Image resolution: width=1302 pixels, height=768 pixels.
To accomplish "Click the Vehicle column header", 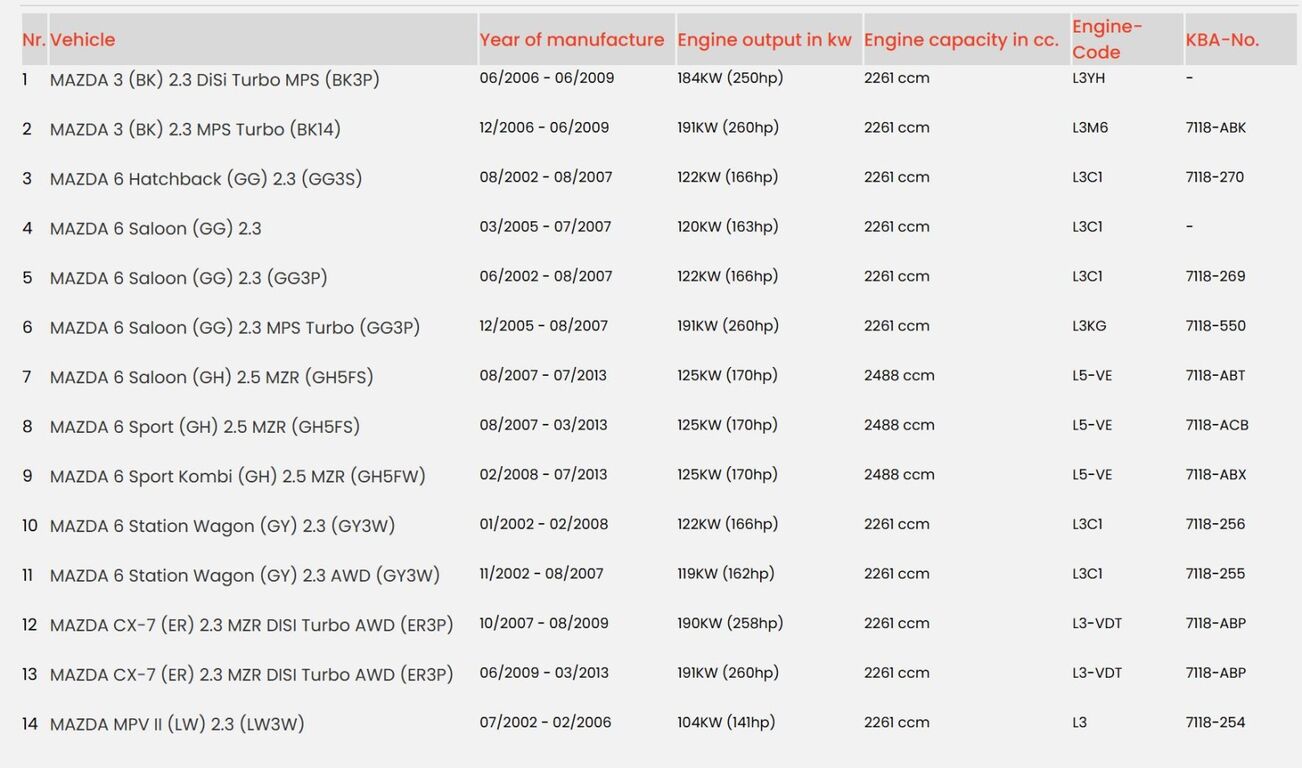I will tap(82, 40).
